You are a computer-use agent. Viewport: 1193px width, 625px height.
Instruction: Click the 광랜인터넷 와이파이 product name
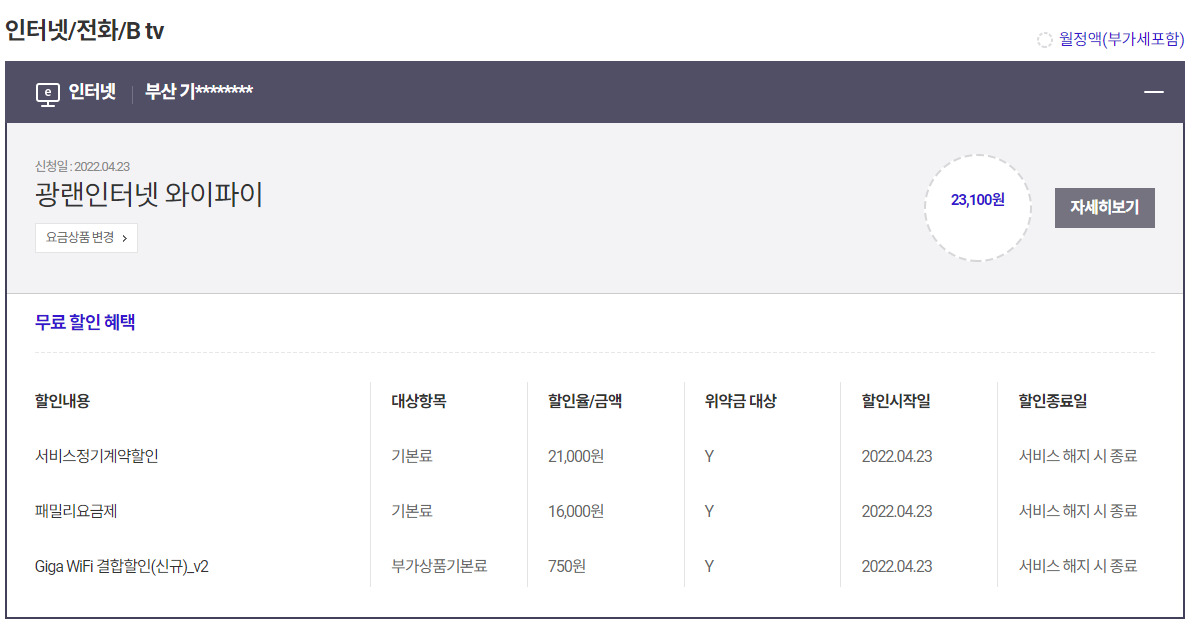click(x=149, y=194)
